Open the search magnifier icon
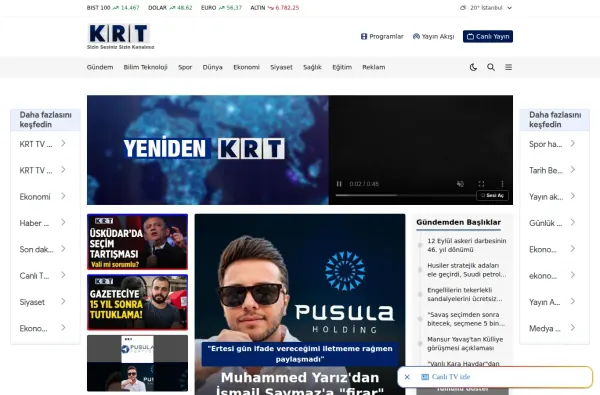 click(x=491, y=67)
